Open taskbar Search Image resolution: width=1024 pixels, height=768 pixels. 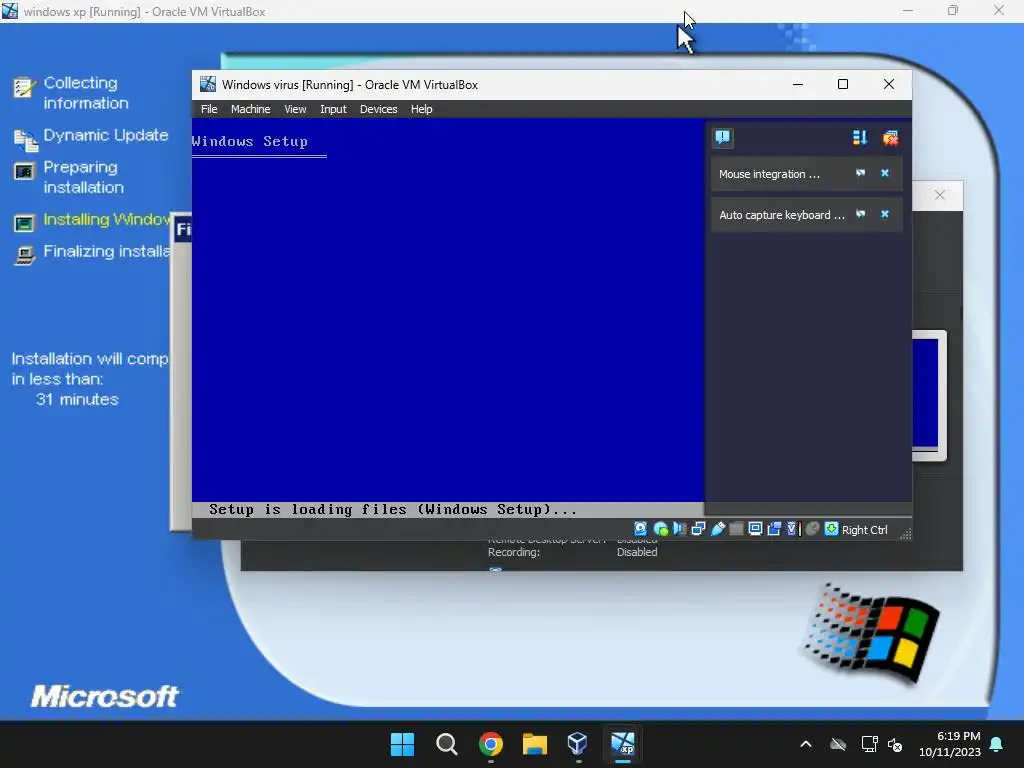click(x=447, y=744)
